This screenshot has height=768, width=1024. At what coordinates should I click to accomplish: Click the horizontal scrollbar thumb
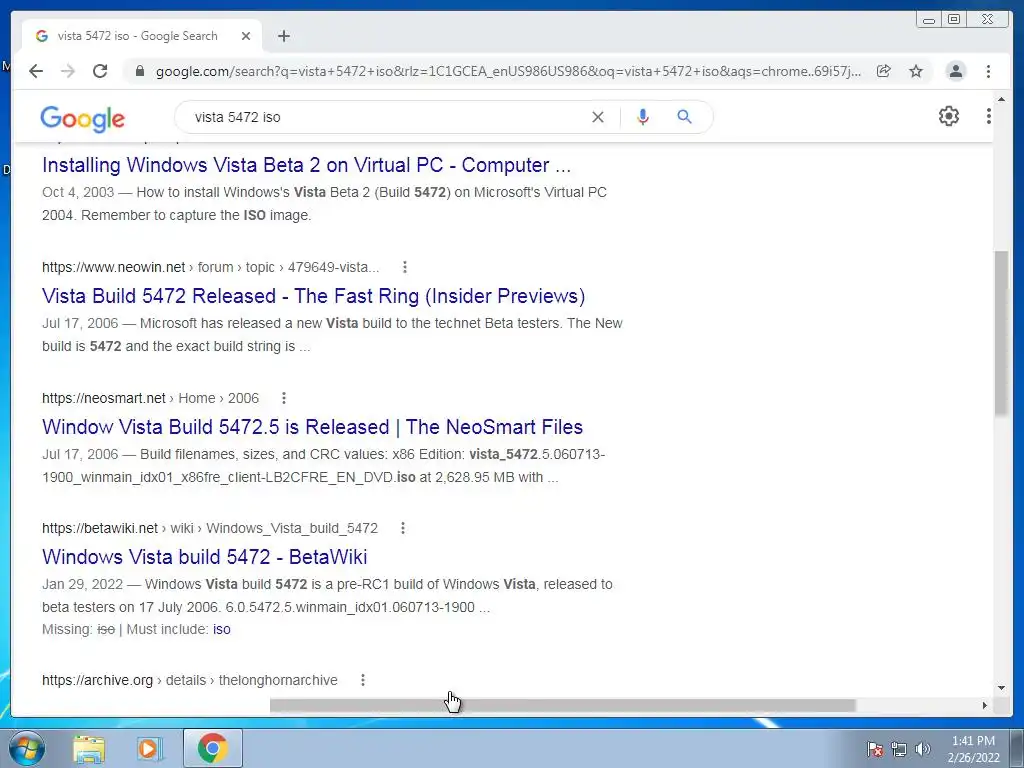pos(562,705)
